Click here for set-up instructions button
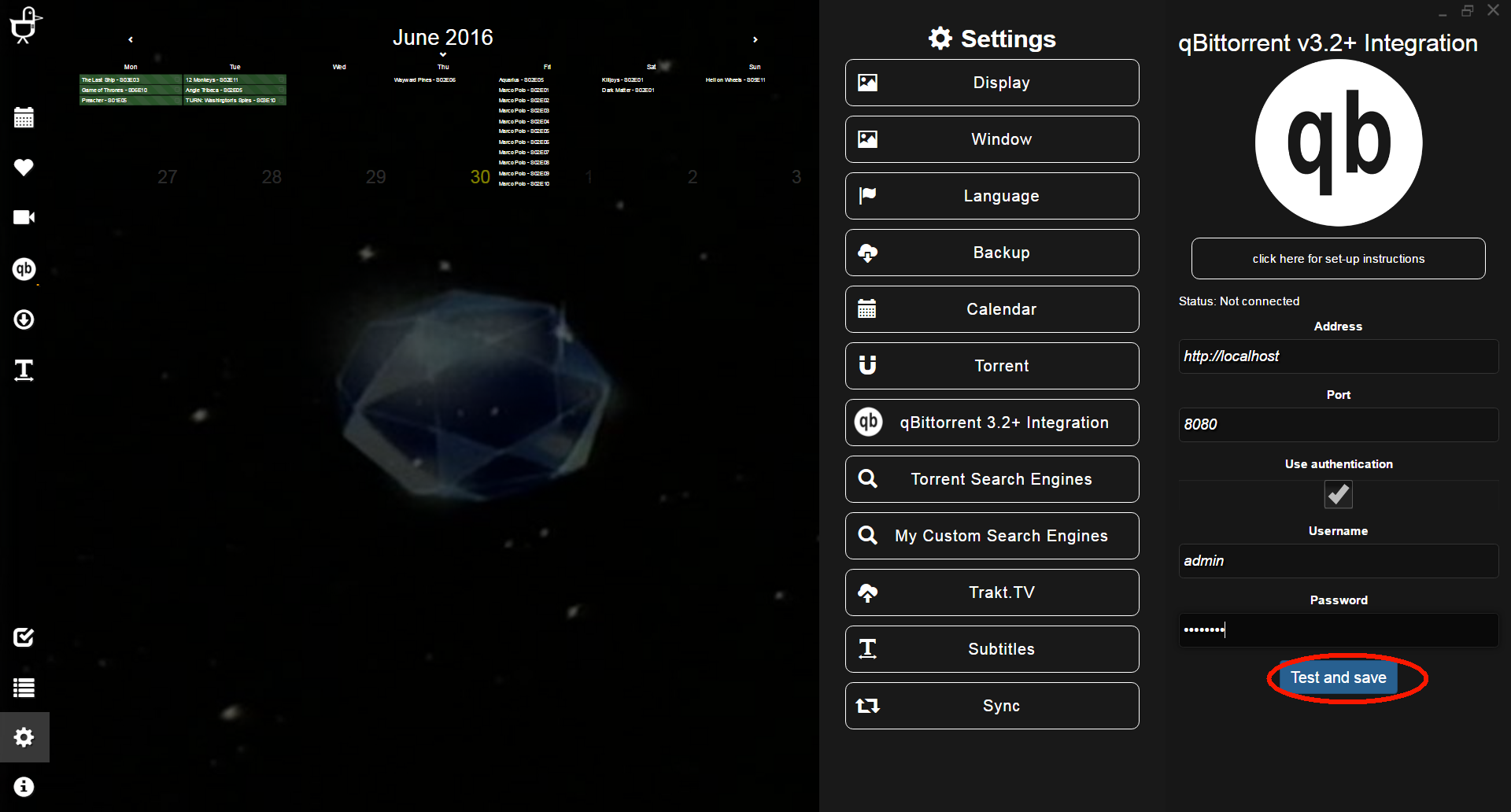The width and height of the screenshot is (1511, 812). pos(1339,259)
